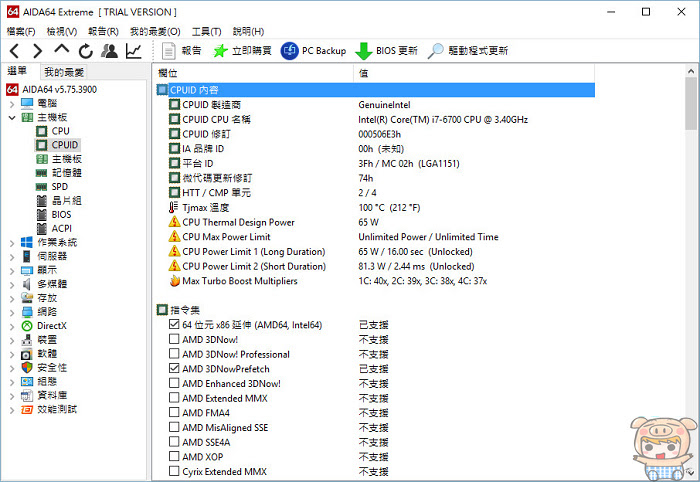Select Max Turbo Boost Multipliers row
Image resolution: width=700 pixels, height=482 pixels.
[375, 281]
